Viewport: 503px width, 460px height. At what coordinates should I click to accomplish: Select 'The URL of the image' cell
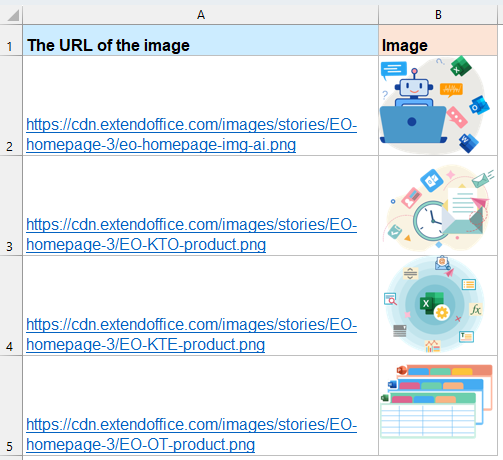pos(201,40)
